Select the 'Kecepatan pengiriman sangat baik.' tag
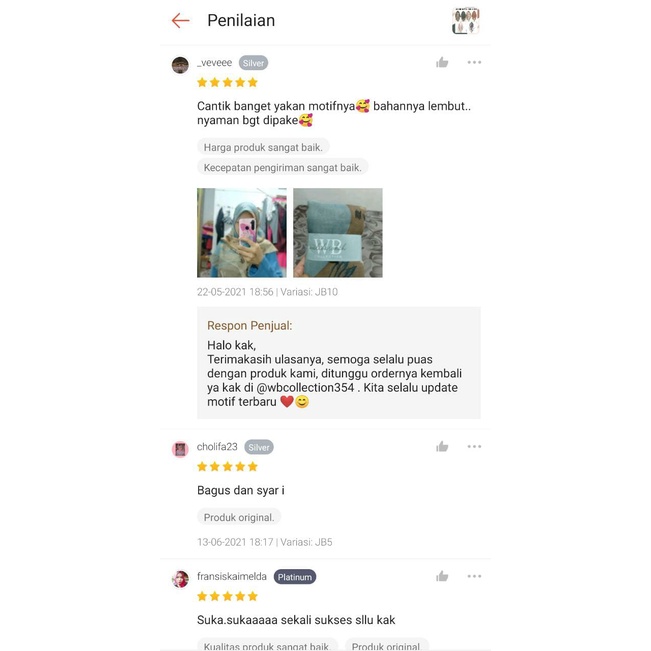Viewport: 651px width, 651px height. [x=282, y=167]
